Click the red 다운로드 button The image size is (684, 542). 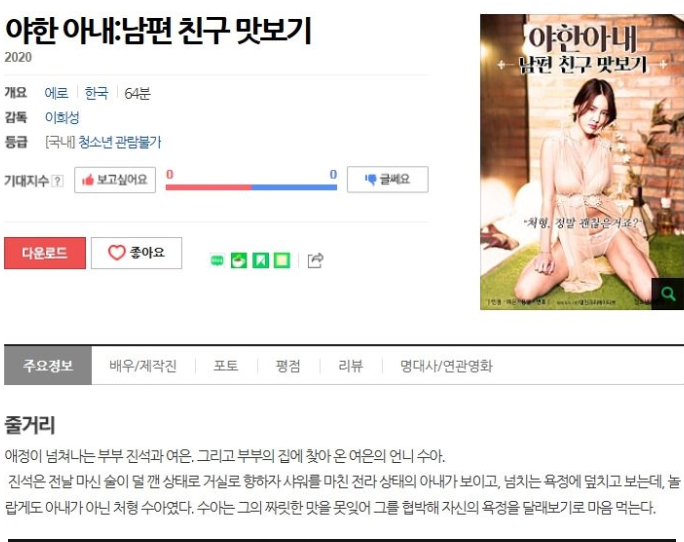(x=45, y=253)
